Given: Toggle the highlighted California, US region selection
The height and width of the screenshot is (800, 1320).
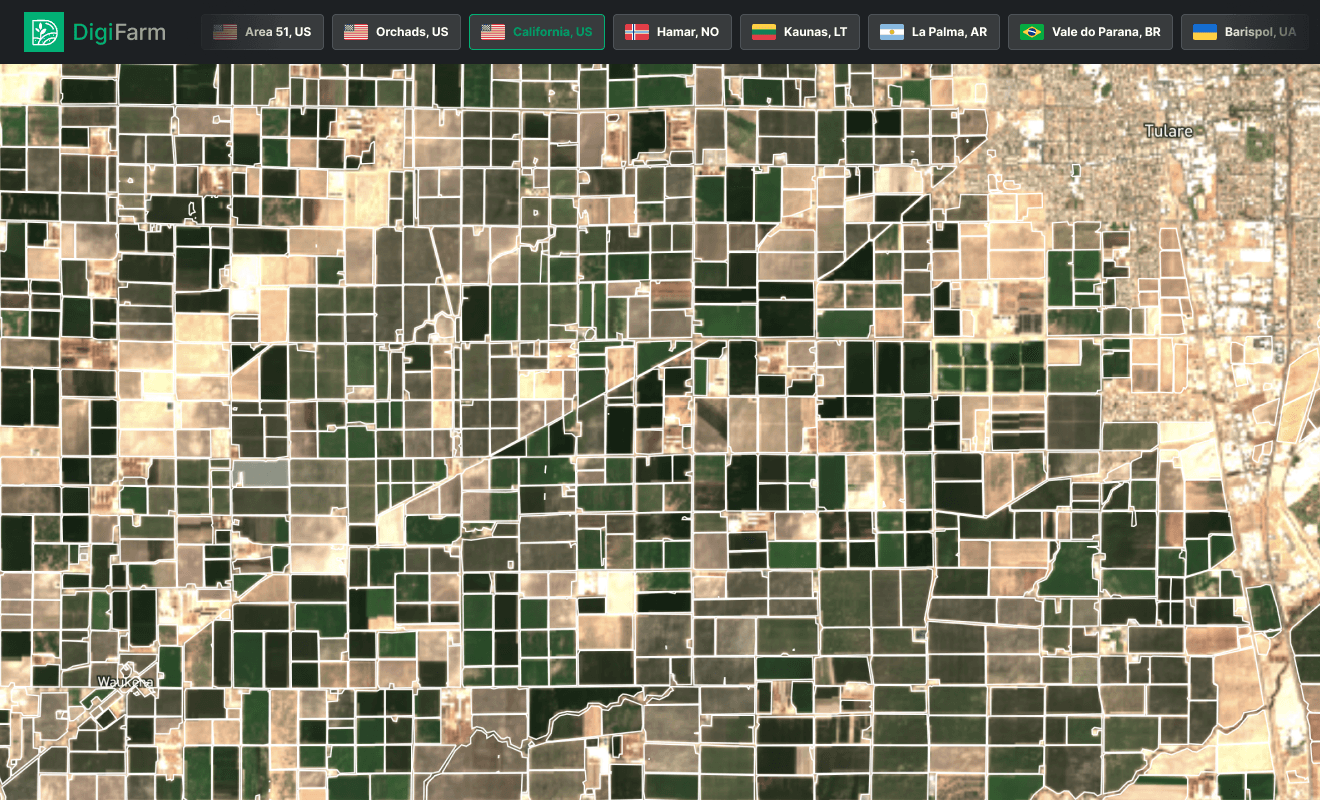Looking at the screenshot, I should pos(536,31).
